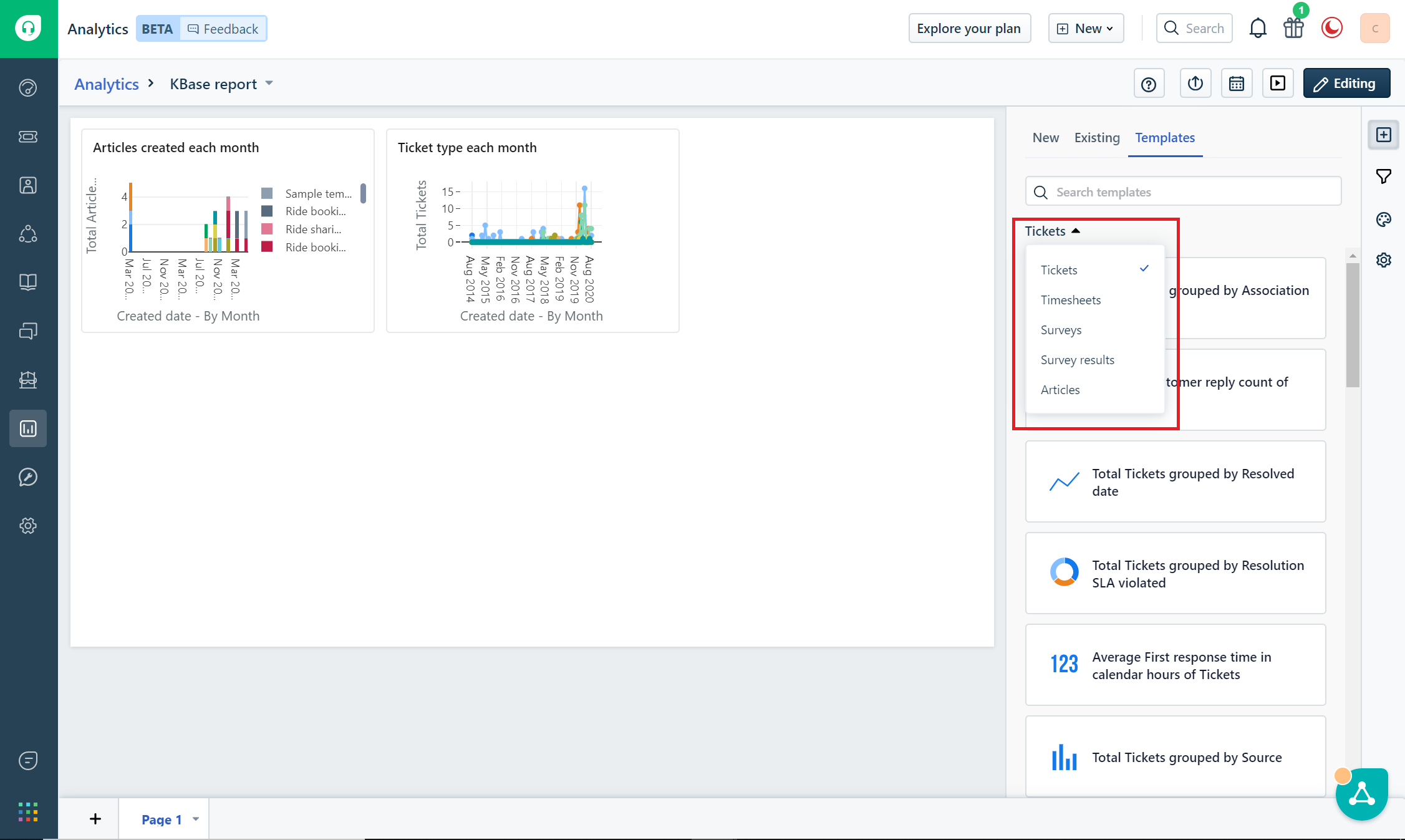Open the Page 1 tab dropdown arrow
Screen dimensions: 1405x840
click(x=196, y=819)
